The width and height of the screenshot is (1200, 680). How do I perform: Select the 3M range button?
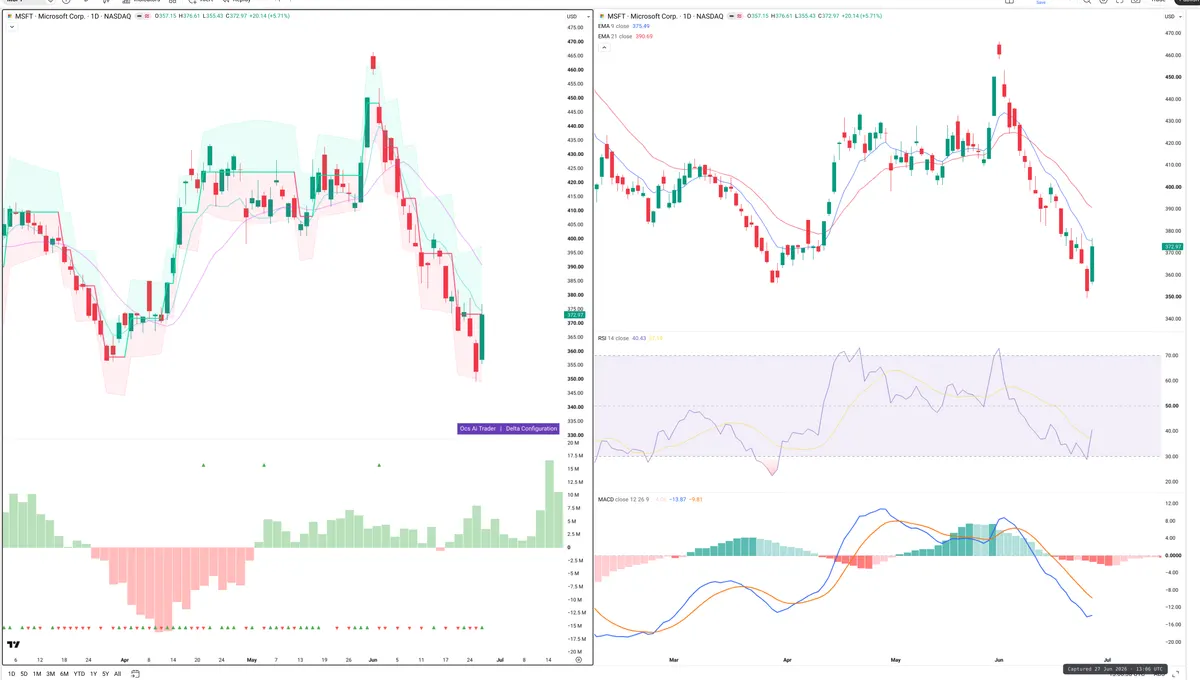[50, 674]
